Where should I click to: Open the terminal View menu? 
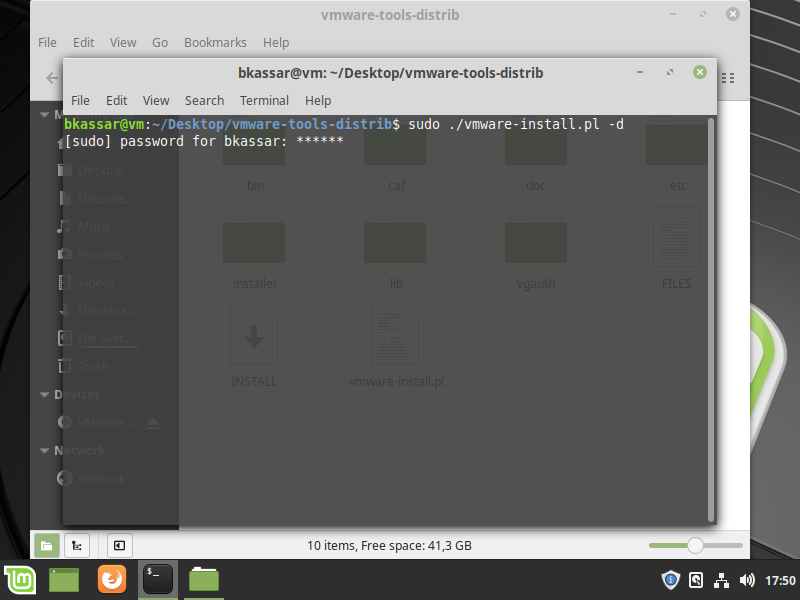tap(156, 101)
